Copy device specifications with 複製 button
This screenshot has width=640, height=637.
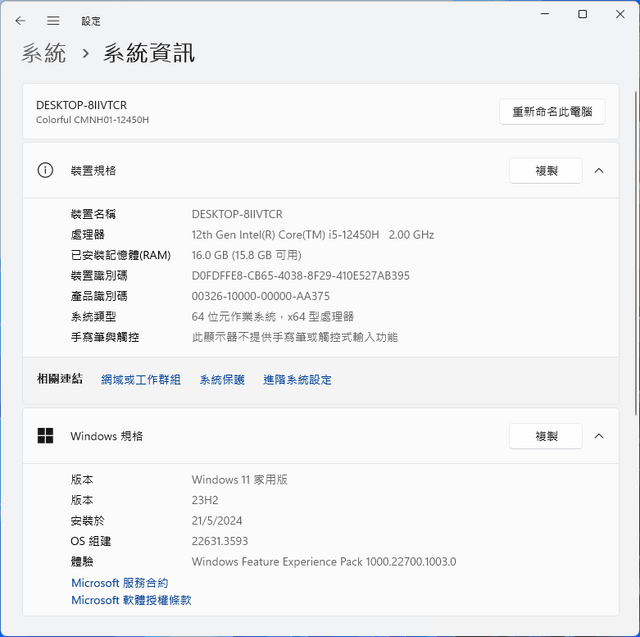[x=546, y=171]
